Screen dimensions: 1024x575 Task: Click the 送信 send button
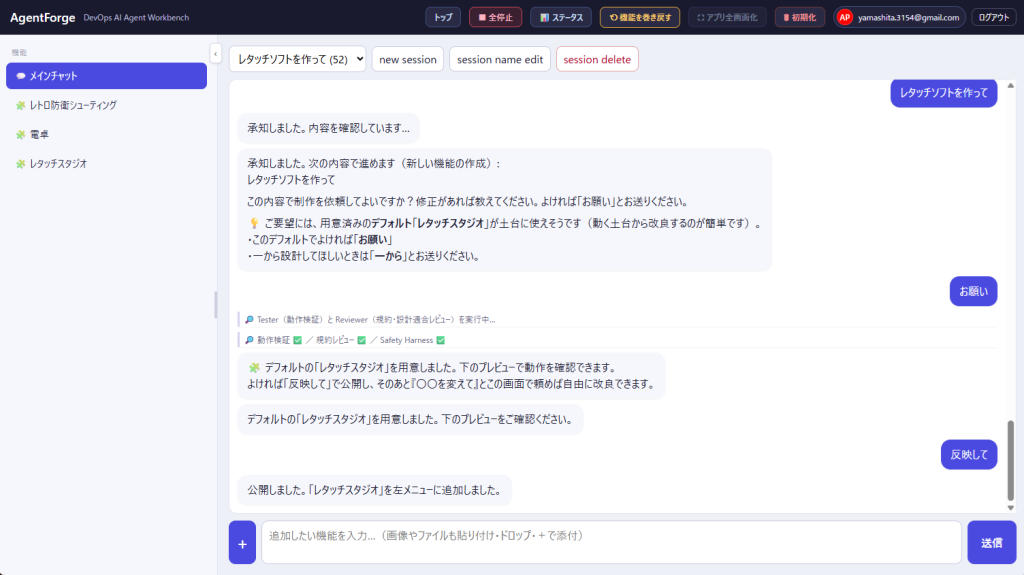point(991,542)
